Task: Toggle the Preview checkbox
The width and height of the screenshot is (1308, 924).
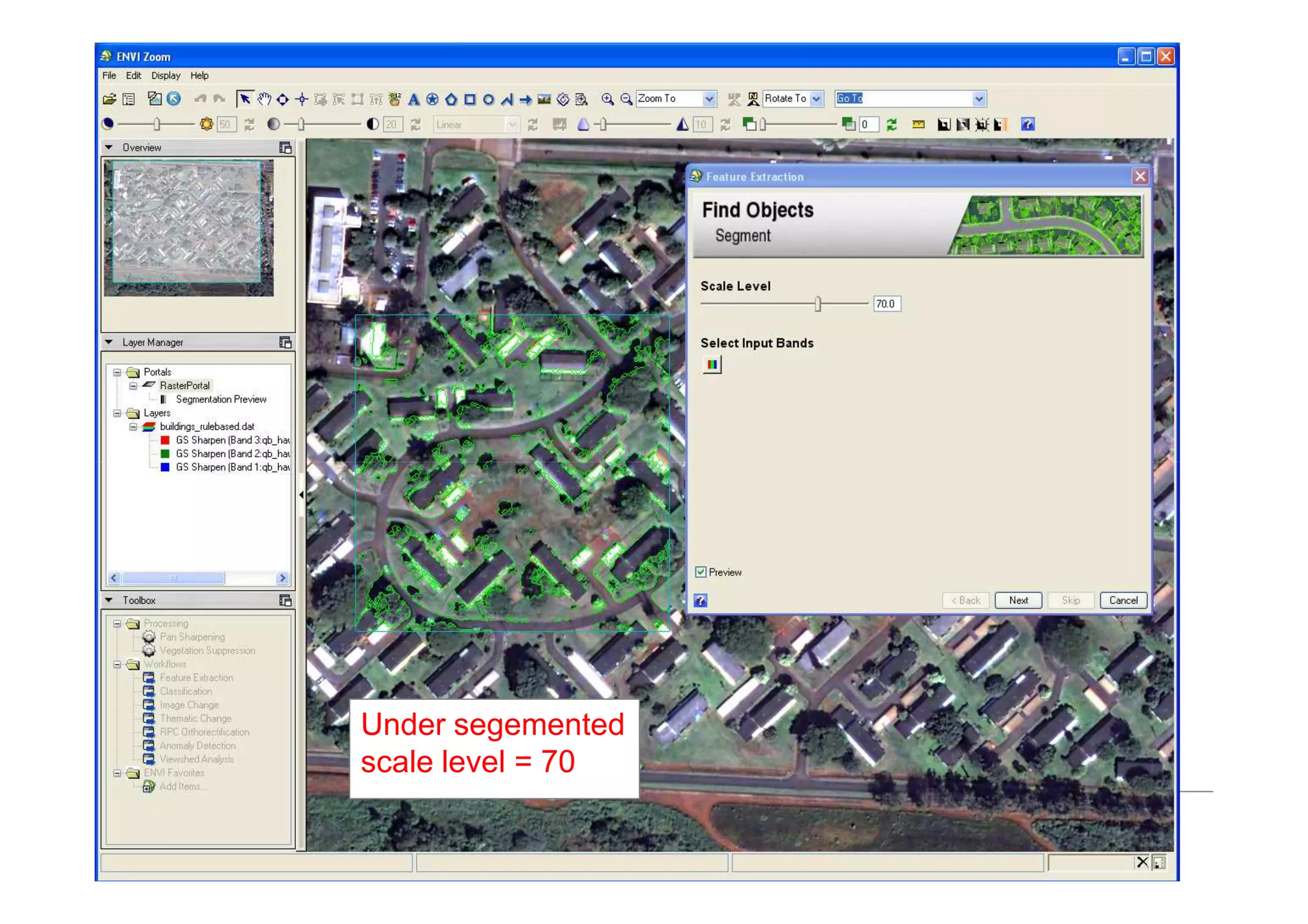Action: (x=701, y=572)
